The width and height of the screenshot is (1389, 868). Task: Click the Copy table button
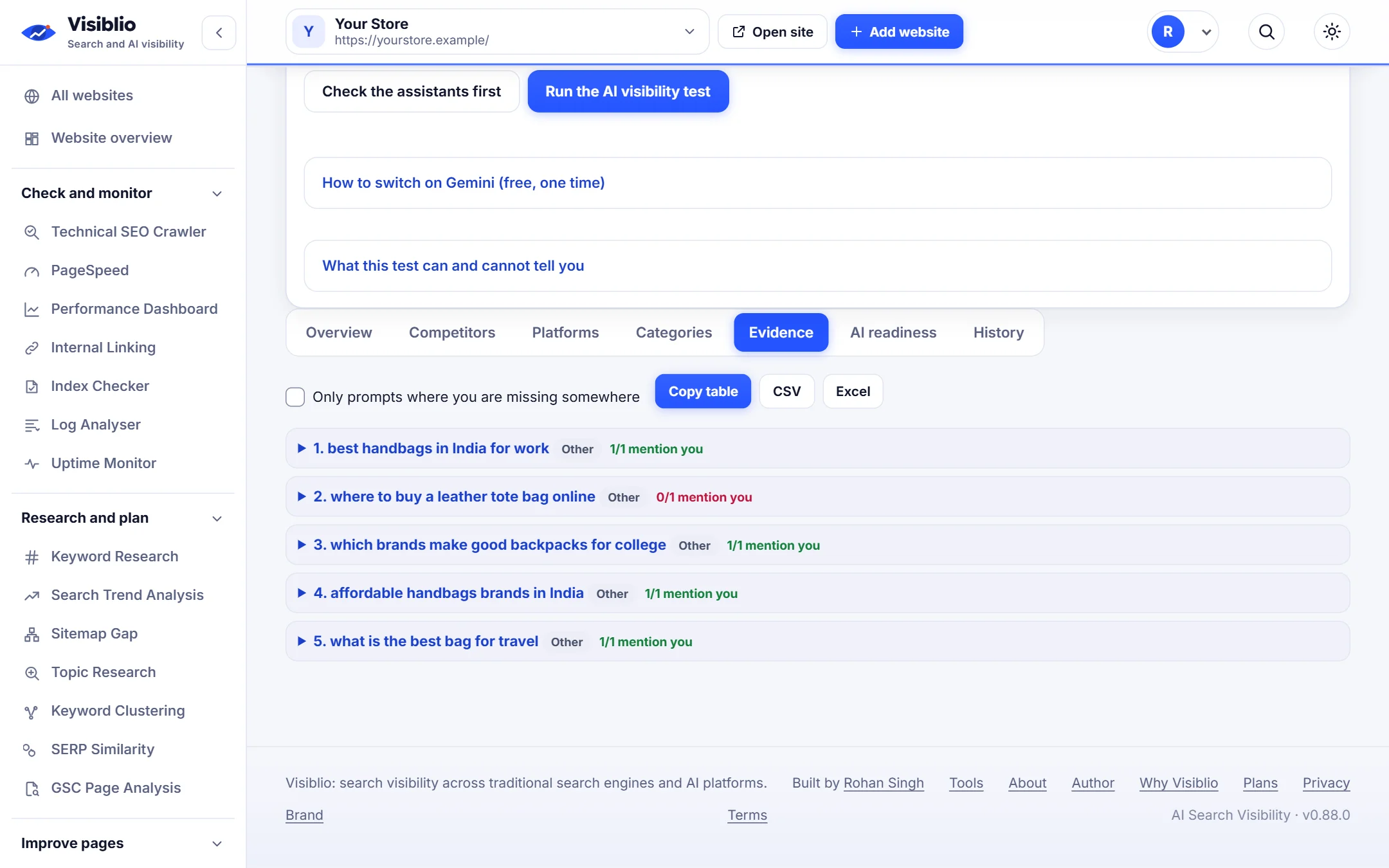click(703, 391)
